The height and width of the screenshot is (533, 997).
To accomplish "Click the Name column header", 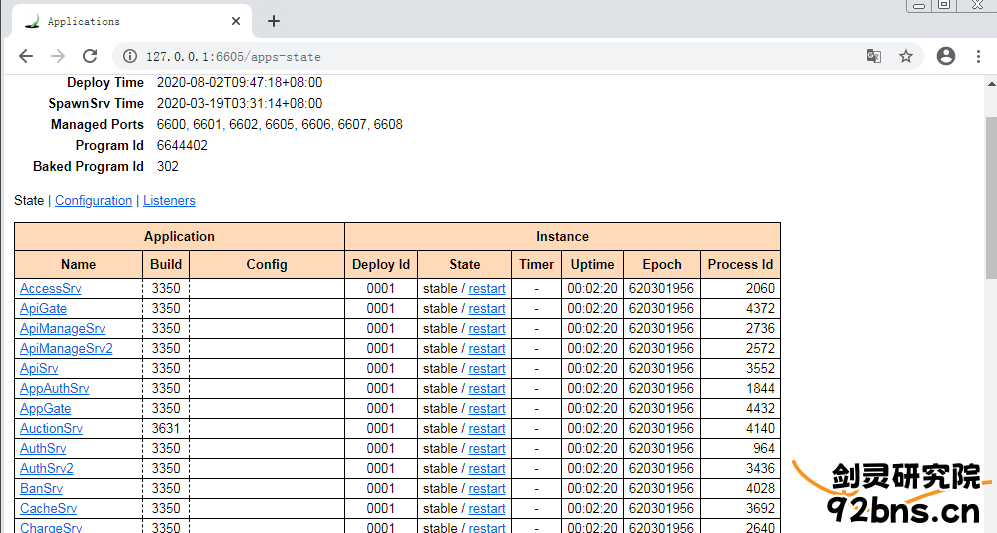I will tap(78, 265).
